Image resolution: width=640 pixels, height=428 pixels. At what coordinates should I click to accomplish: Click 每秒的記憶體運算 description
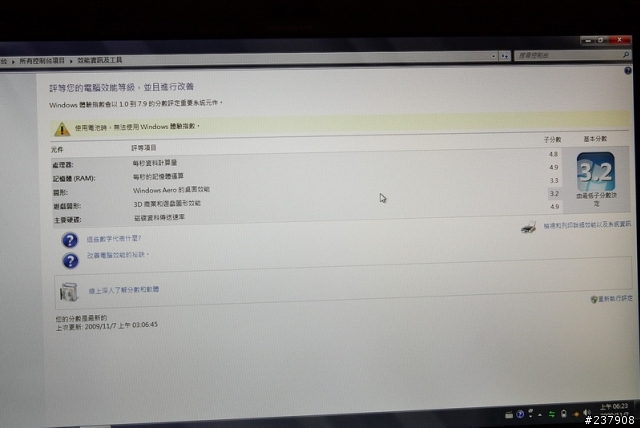click(158, 176)
